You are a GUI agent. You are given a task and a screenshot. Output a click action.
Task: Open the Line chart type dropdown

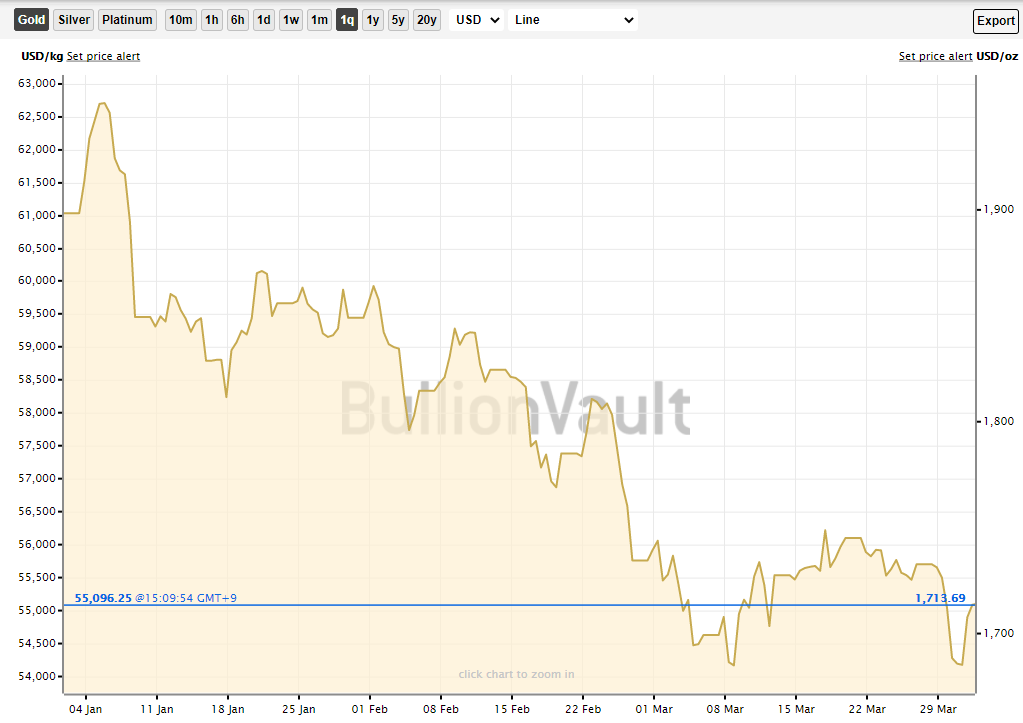tap(573, 20)
